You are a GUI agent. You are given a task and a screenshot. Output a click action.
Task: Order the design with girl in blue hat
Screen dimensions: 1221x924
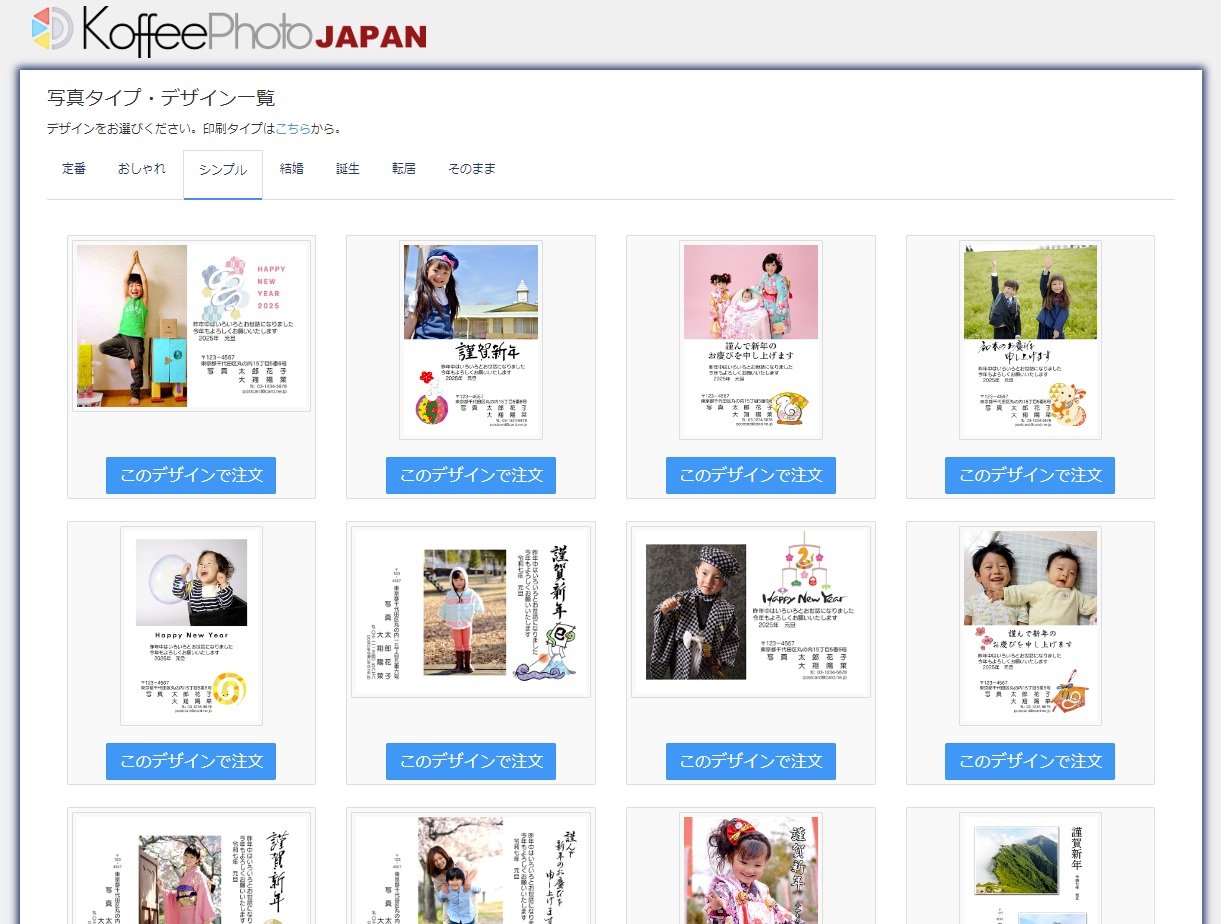tap(471, 475)
